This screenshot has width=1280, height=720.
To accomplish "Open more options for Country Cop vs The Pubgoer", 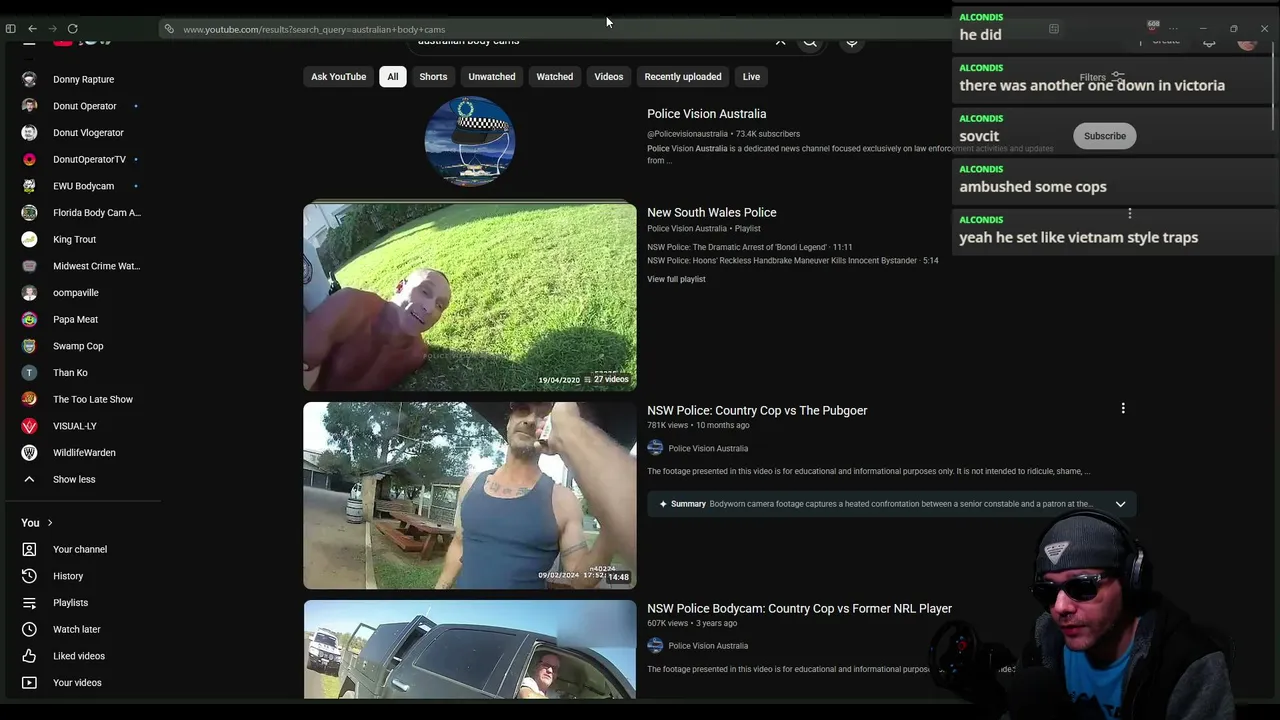I will point(1123,408).
